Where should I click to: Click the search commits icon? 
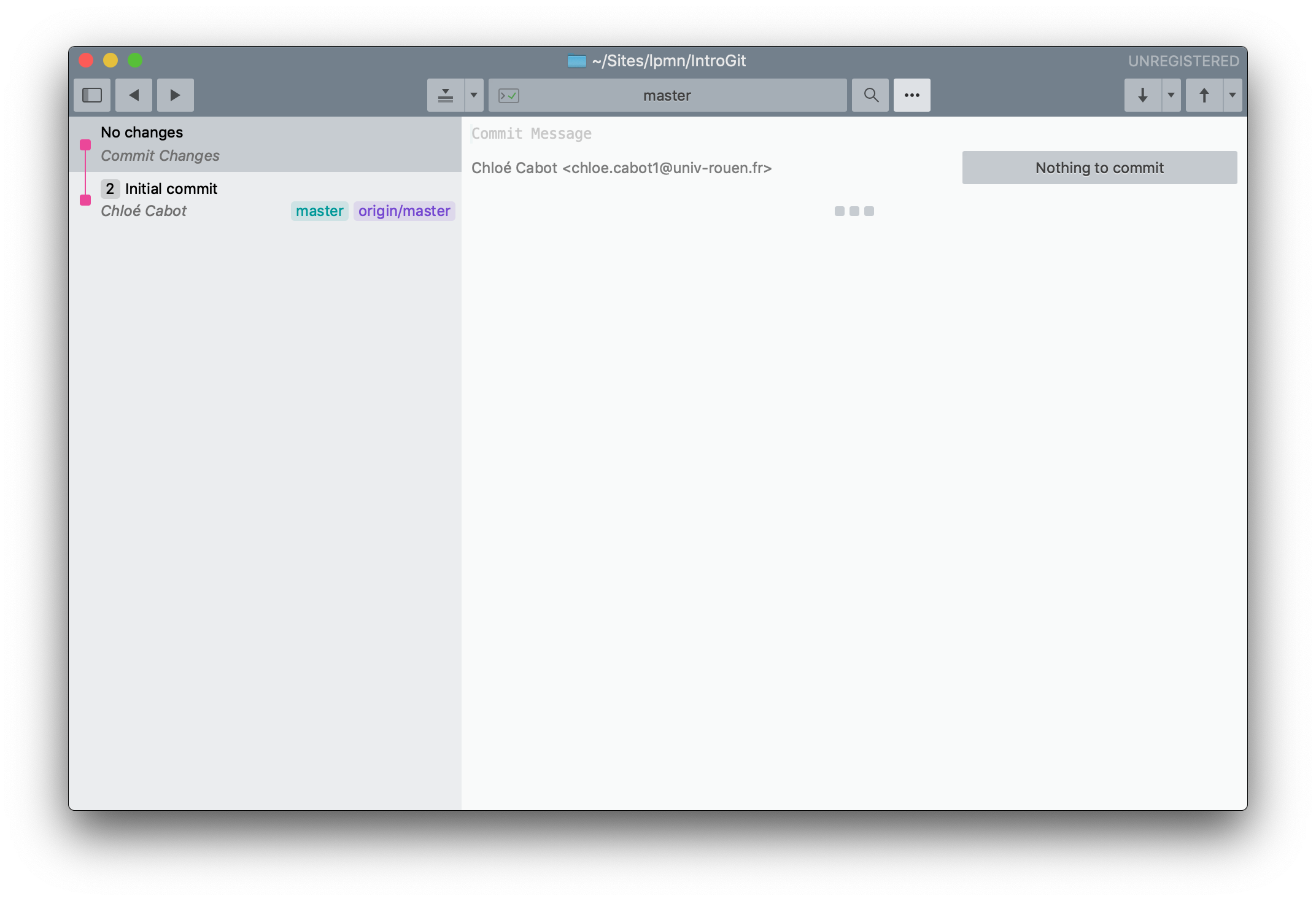tap(870, 95)
